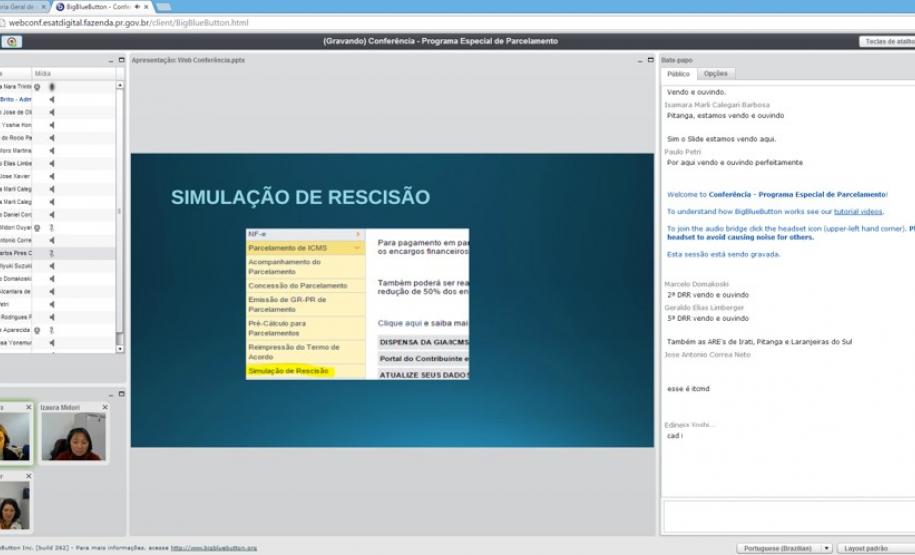This screenshot has height=555, width=915.
Task: Click the chat message input field
Action: (x=785, y=516)
